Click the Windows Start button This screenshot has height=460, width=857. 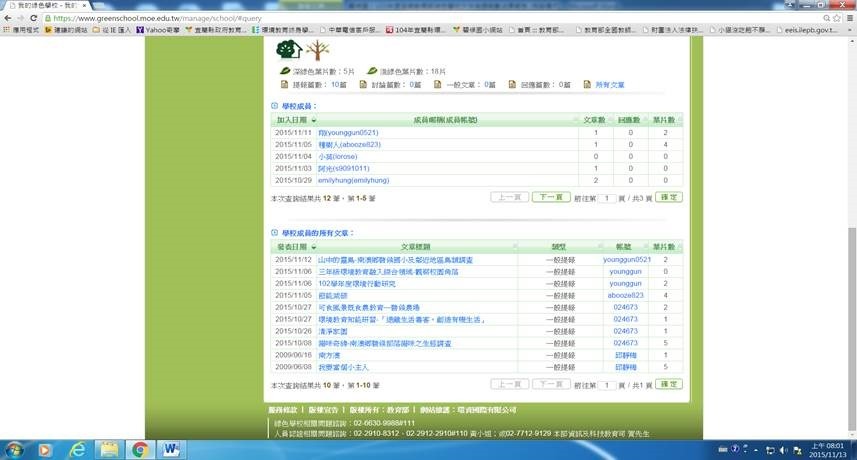(17, 449)
